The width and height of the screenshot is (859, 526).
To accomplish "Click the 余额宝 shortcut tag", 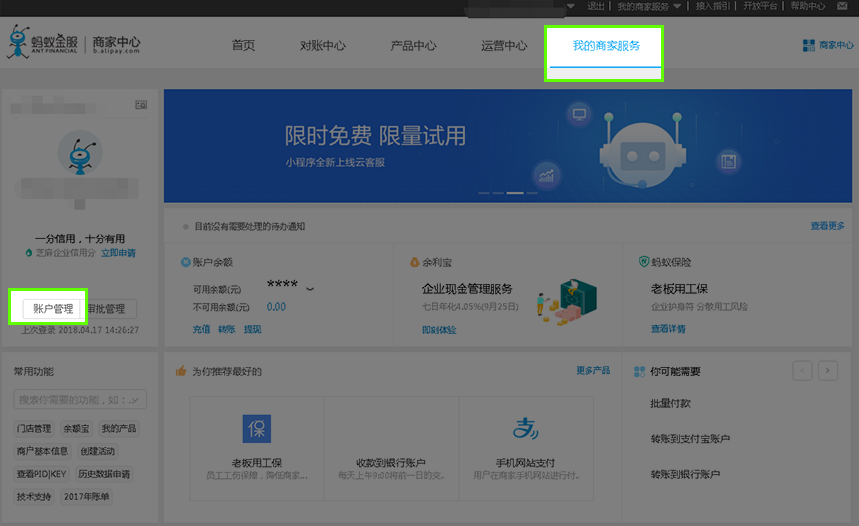I will pyautogui.click(x=76, y=428).
